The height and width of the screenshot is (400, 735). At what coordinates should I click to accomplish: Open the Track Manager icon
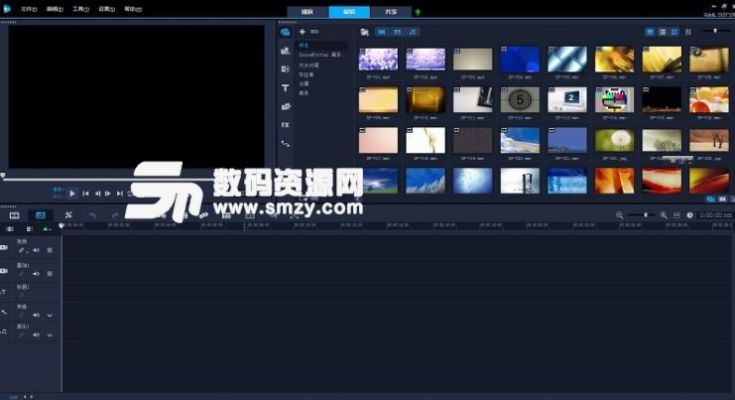29,229
